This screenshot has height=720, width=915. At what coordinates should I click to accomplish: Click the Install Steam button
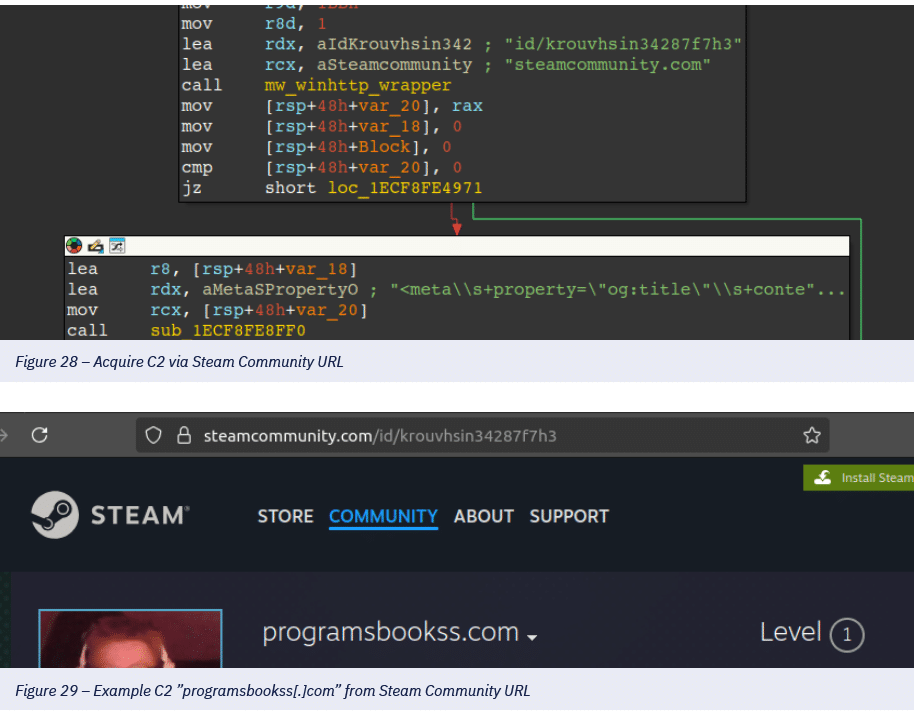coord(860,478)
